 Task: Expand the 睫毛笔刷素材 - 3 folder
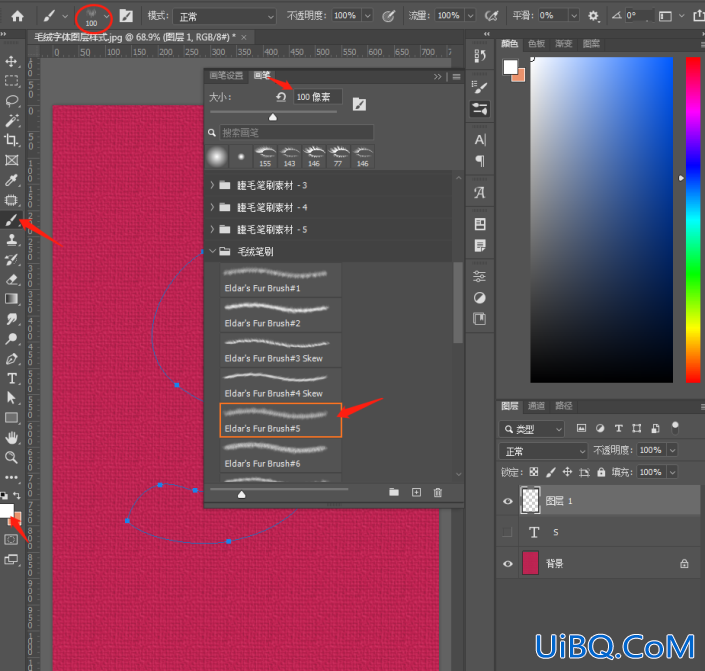point(212,185)
